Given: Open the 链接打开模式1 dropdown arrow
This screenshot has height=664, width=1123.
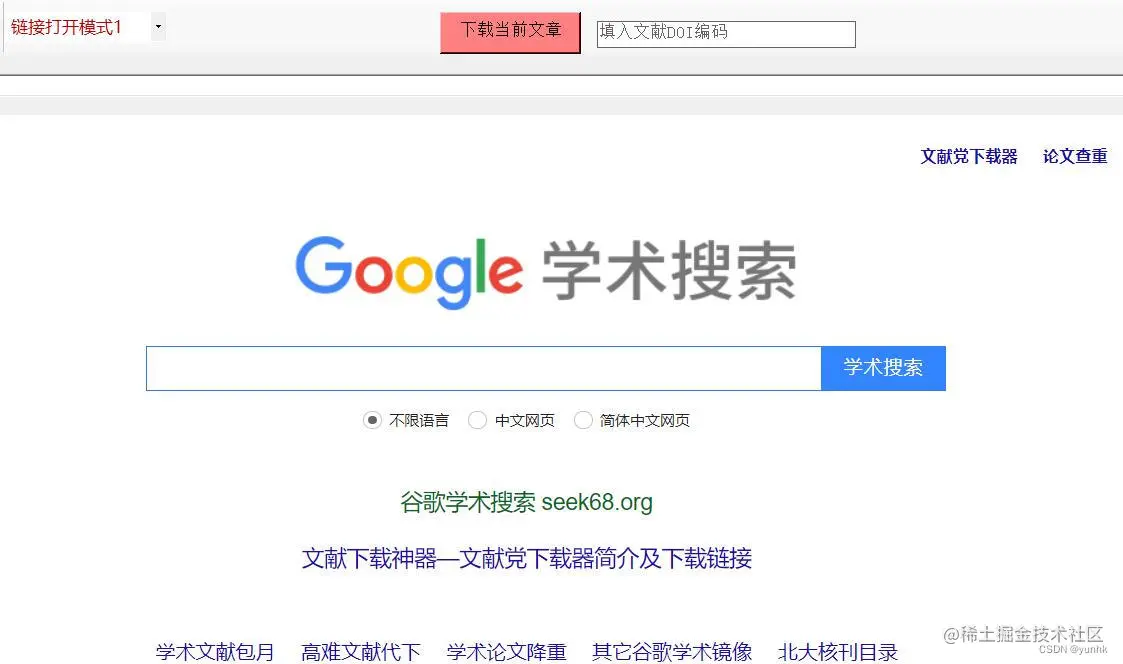Looking at the screenshot, I should tap(158, 27).
